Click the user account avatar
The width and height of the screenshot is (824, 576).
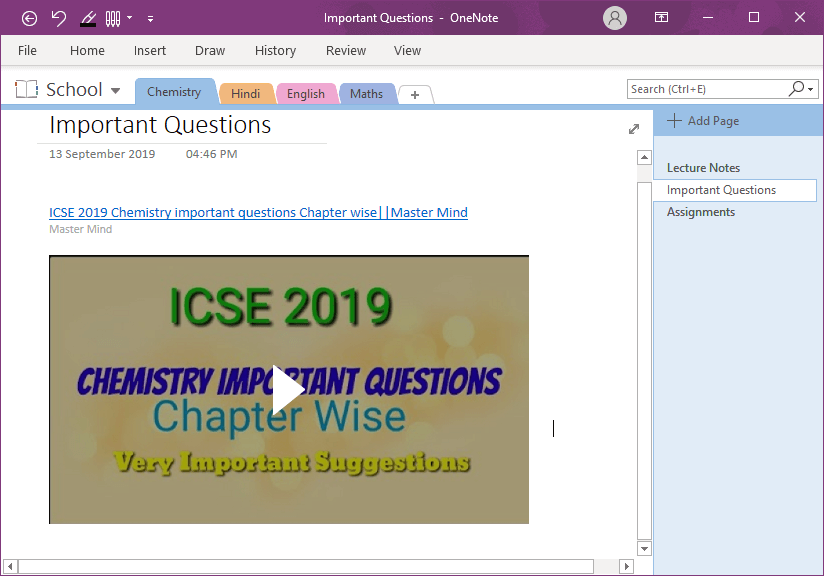[615, 18]
